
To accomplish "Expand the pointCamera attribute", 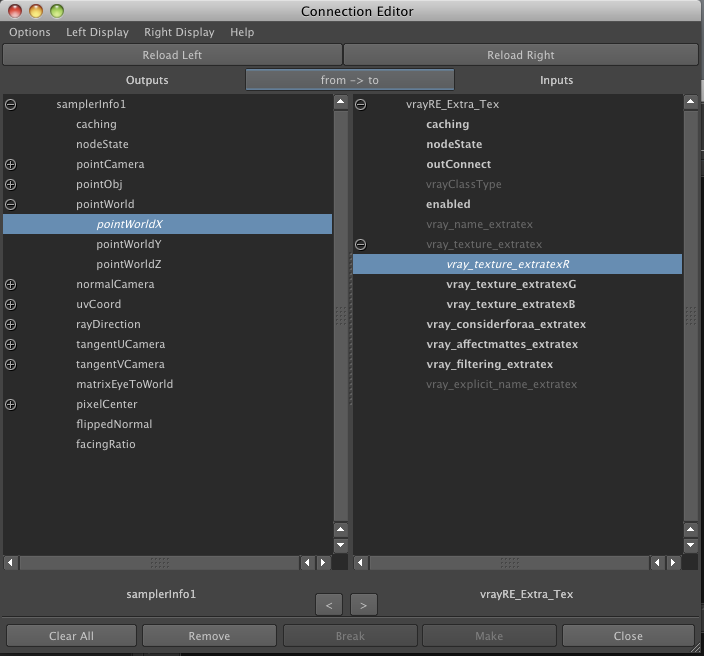I will point(11,164).
